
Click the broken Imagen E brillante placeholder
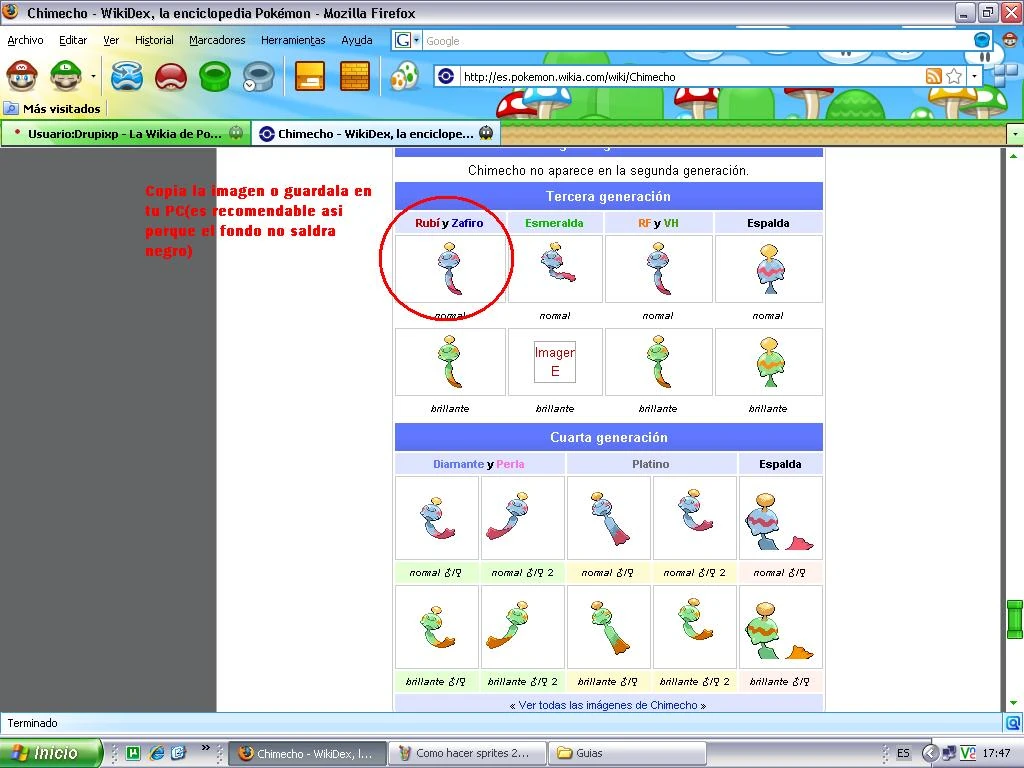pyautogui.click(x=555, y=362)
